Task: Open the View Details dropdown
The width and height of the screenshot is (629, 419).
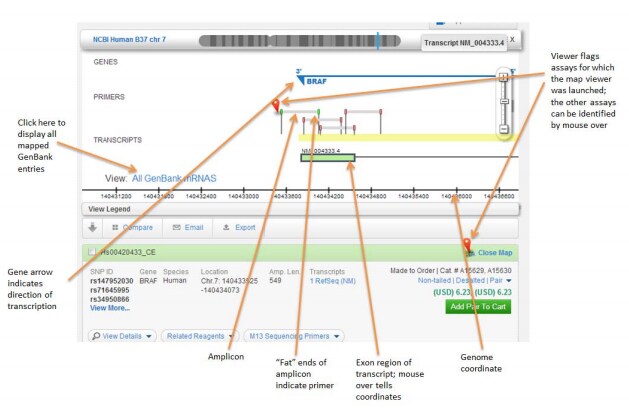Action: 122,336
